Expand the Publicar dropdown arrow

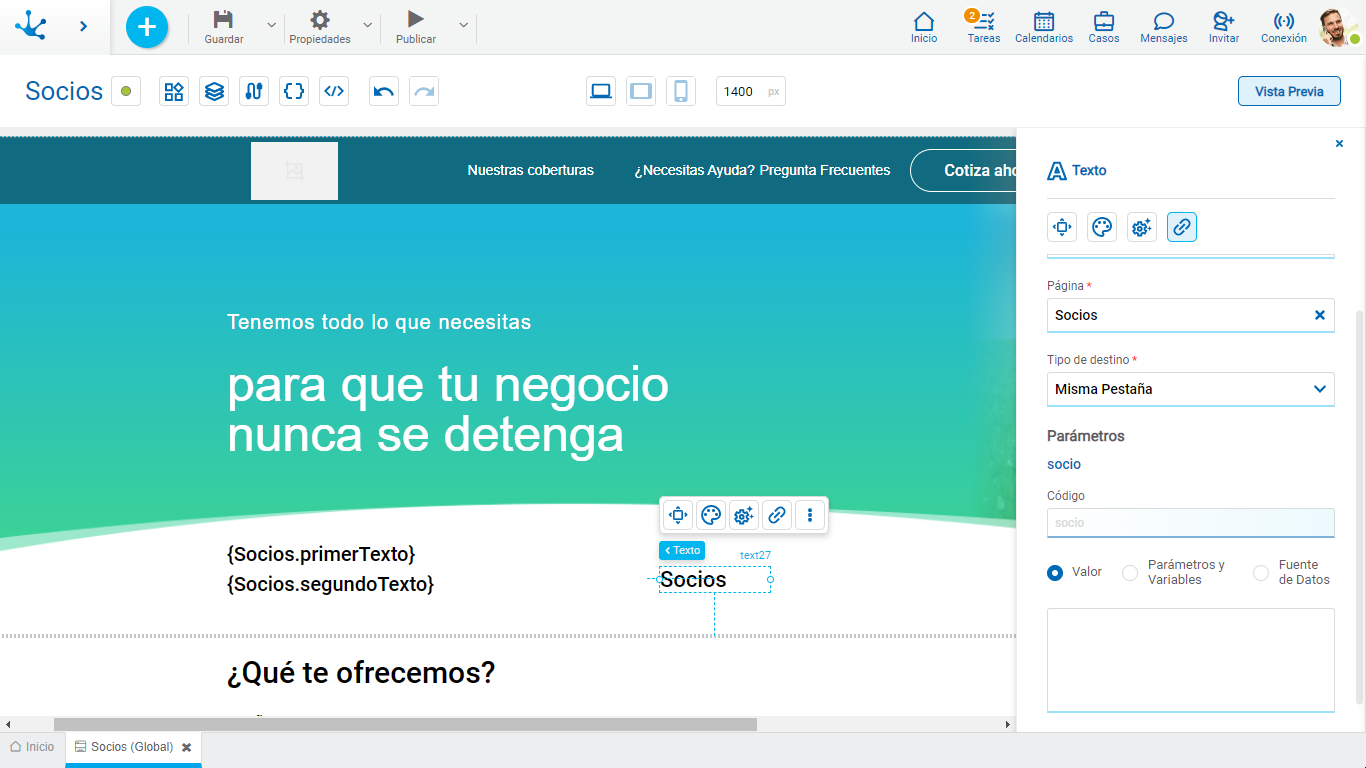click(x=463, y=25)
